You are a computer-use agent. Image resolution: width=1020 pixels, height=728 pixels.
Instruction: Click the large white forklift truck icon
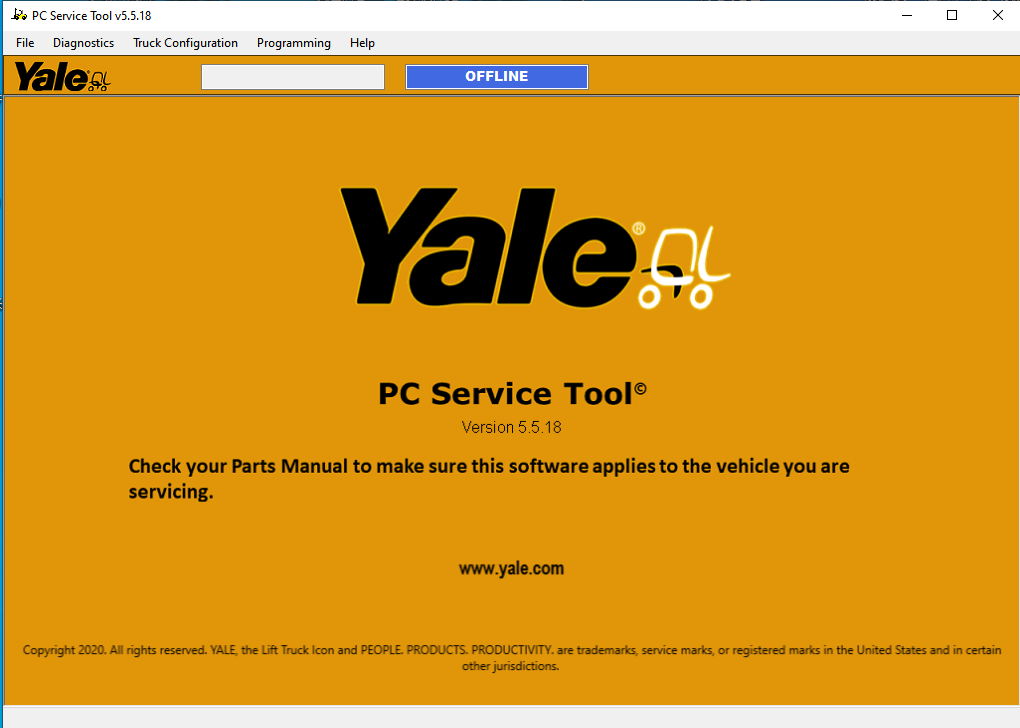pos(688,267)
